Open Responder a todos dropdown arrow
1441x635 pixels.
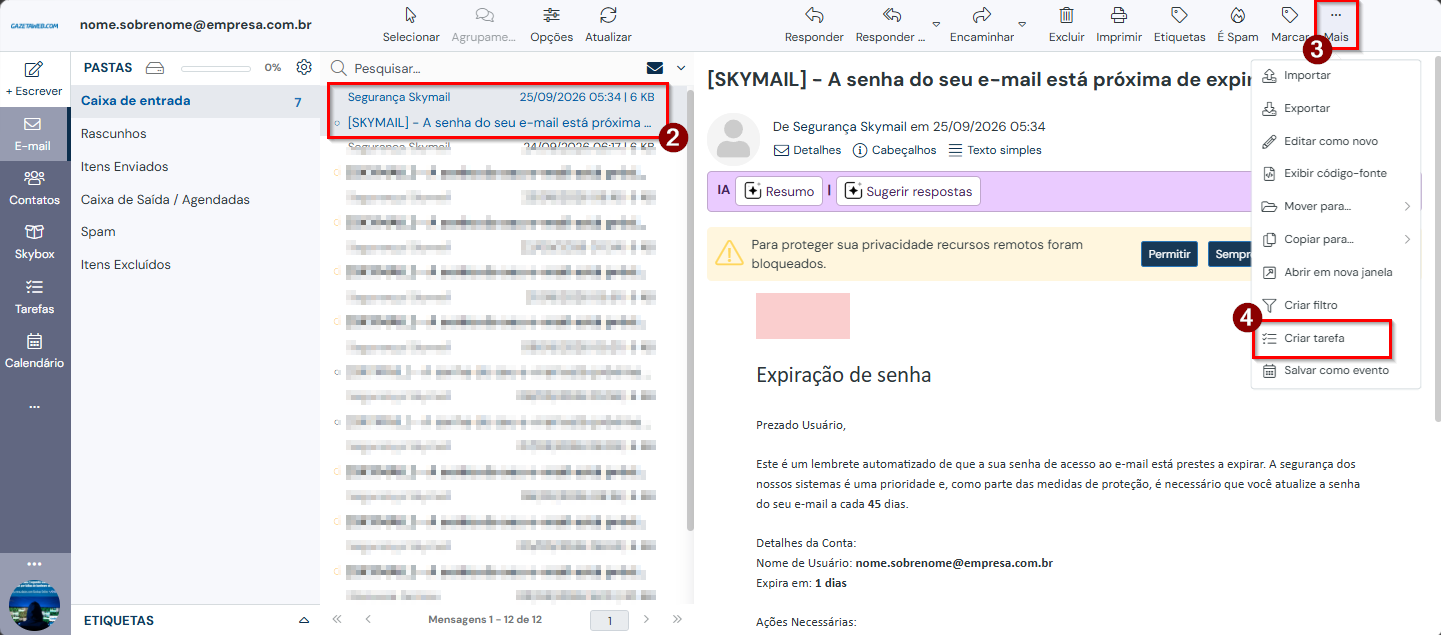(936, 24)
